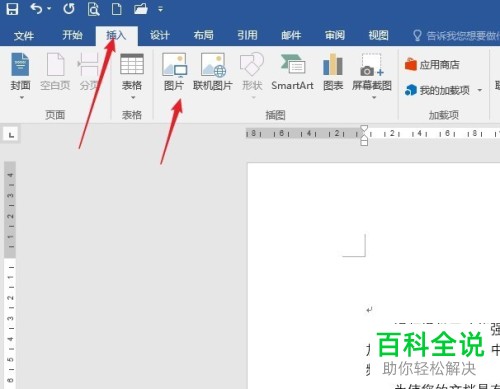
Task: Click the Open folder icon
Action: (141, 9)
